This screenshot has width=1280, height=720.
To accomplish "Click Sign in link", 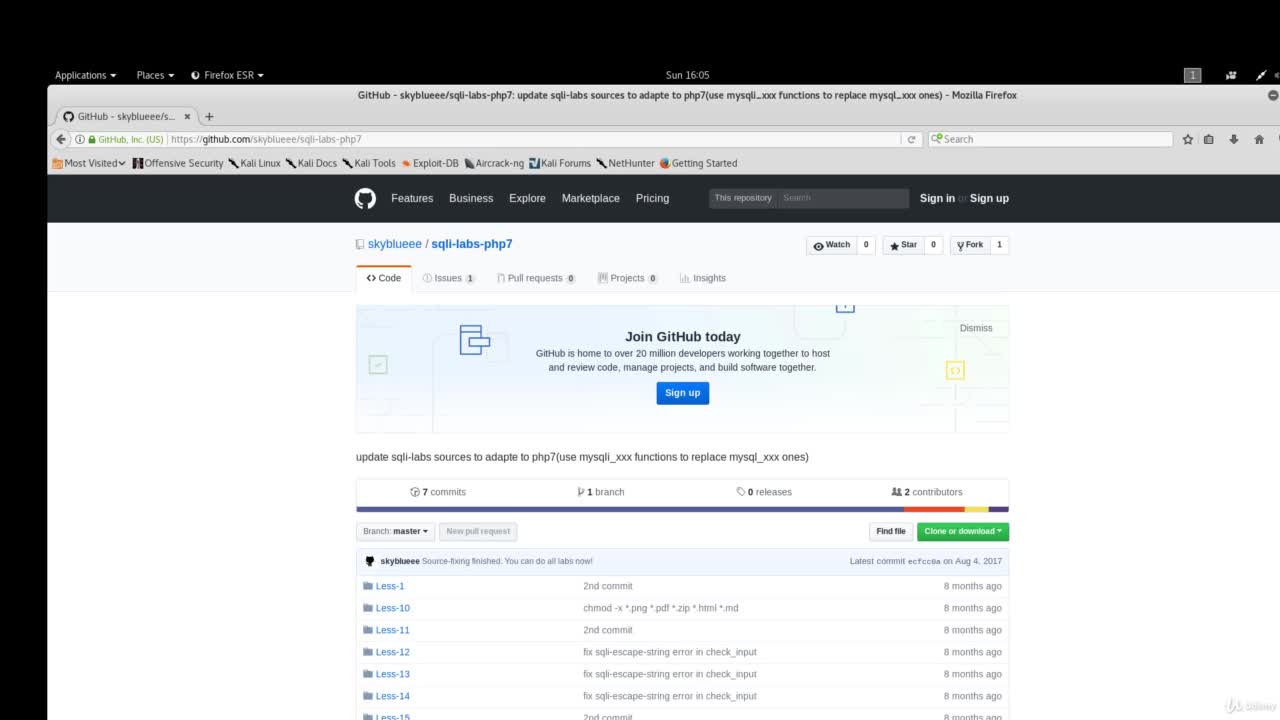I will [x=937, y=198].
